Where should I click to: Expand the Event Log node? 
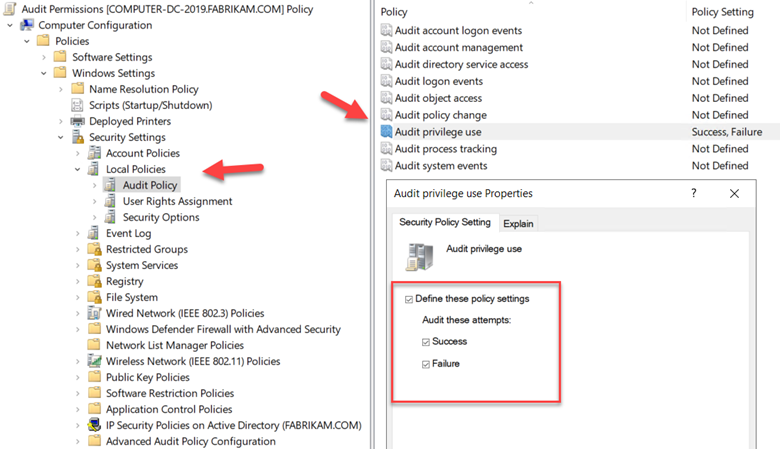pyautogui.click(x=78, y=233)
